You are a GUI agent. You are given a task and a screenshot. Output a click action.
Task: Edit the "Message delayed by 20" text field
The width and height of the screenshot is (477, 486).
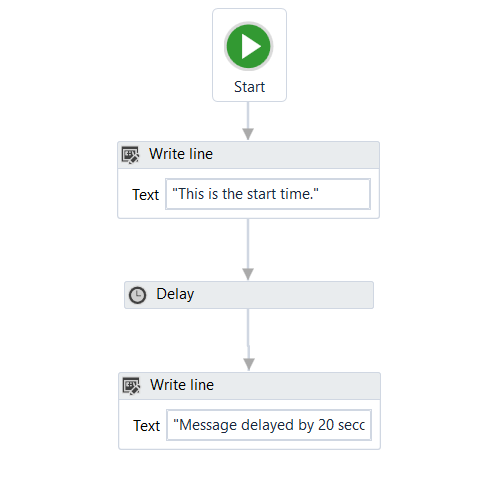coord(269,425)
